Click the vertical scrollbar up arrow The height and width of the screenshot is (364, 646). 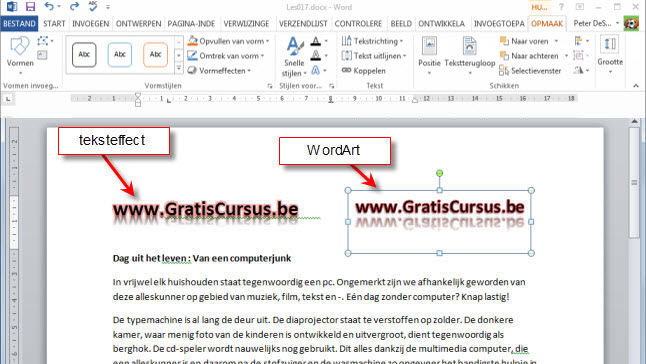[x=634, y=121]
